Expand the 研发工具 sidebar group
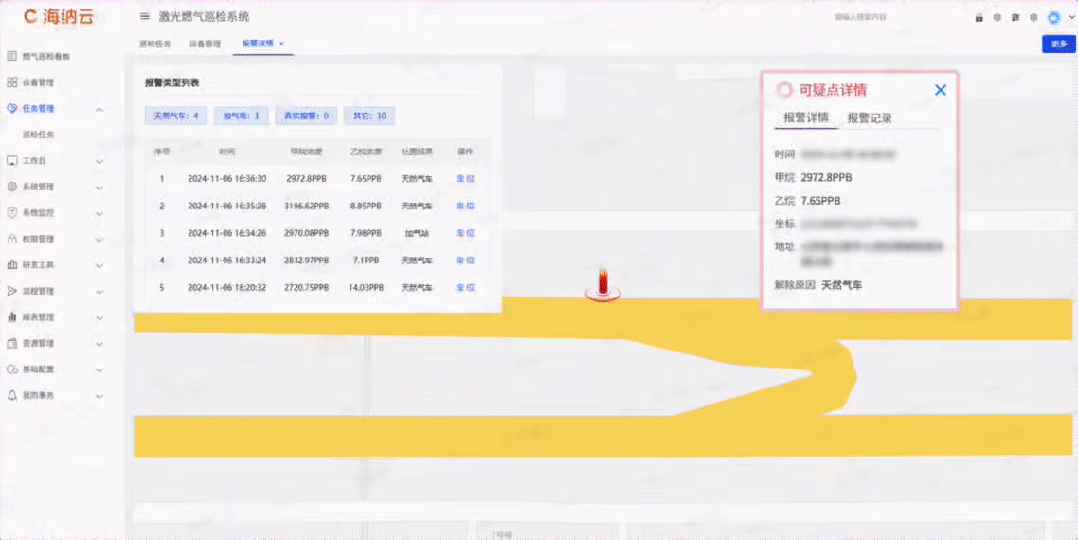Viewport: 1078px width, 540px height. click(x=100, y=266)
